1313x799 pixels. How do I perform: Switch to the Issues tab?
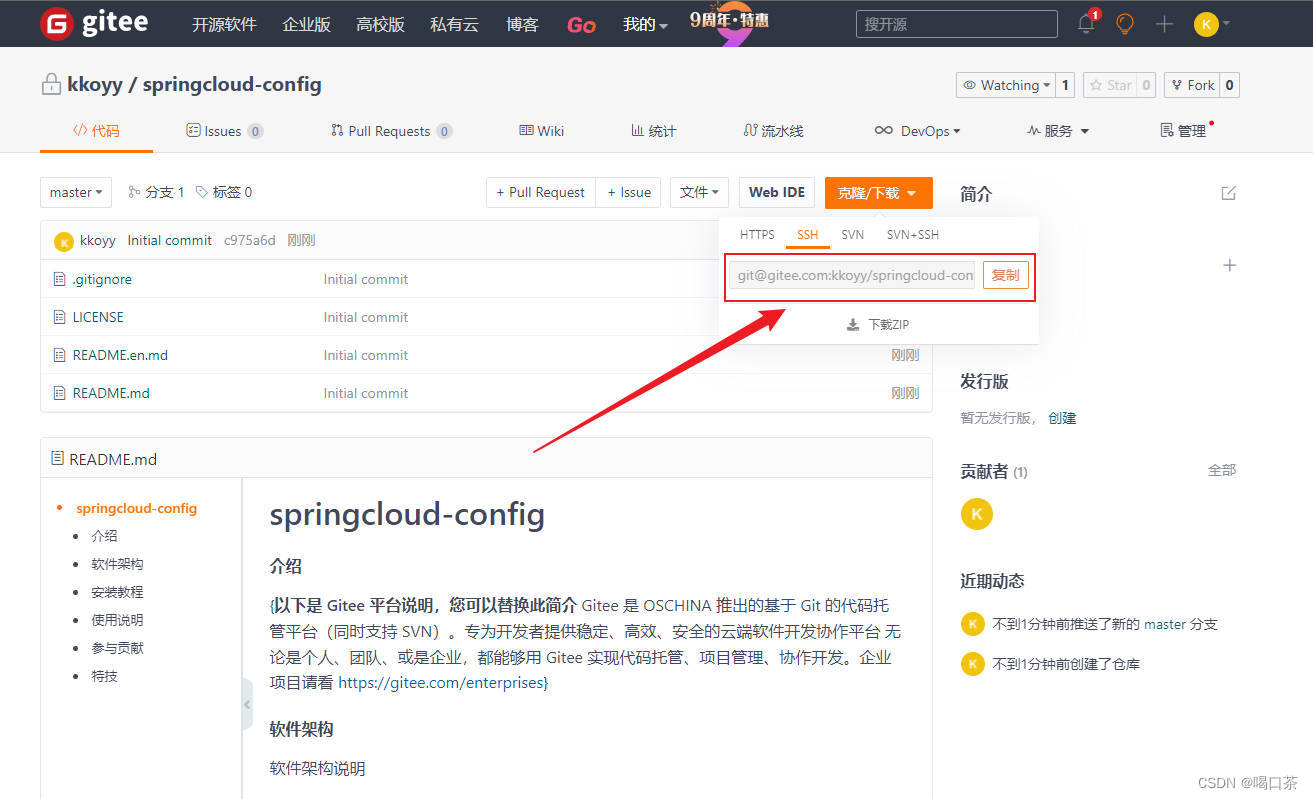coord(224,131)
